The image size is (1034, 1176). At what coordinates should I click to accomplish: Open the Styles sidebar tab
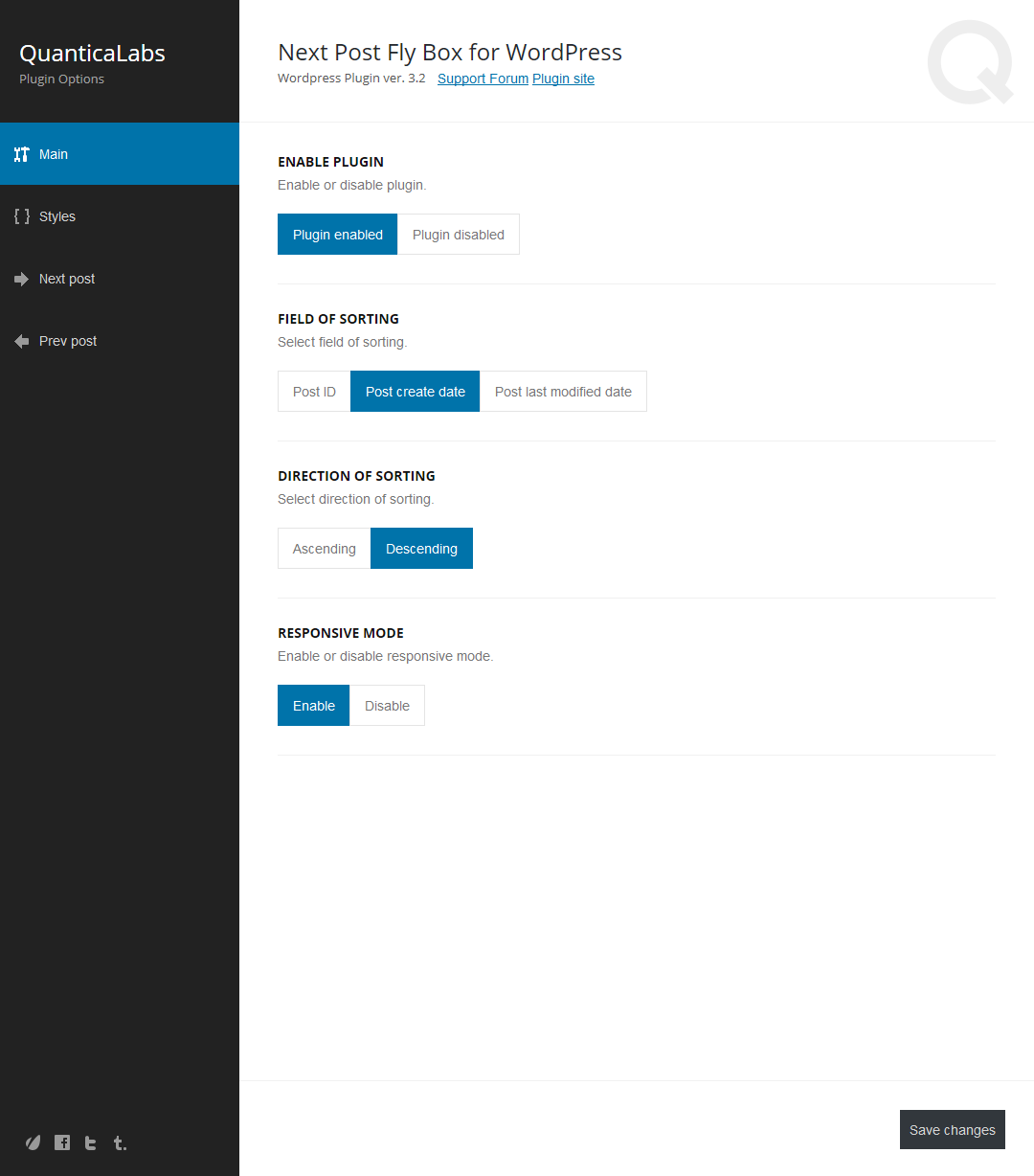click(120, 216)
